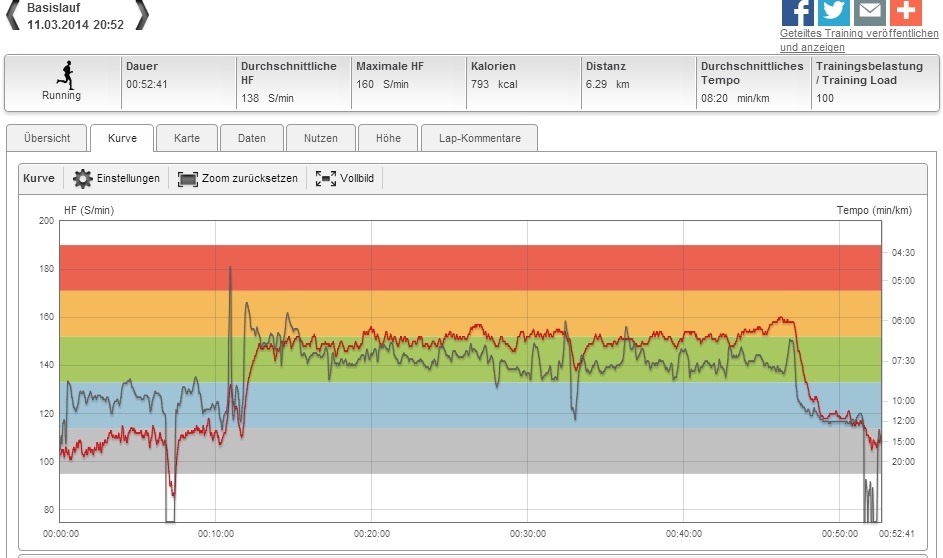Open the Karte tab
The image size is (943, 558).
187,138
